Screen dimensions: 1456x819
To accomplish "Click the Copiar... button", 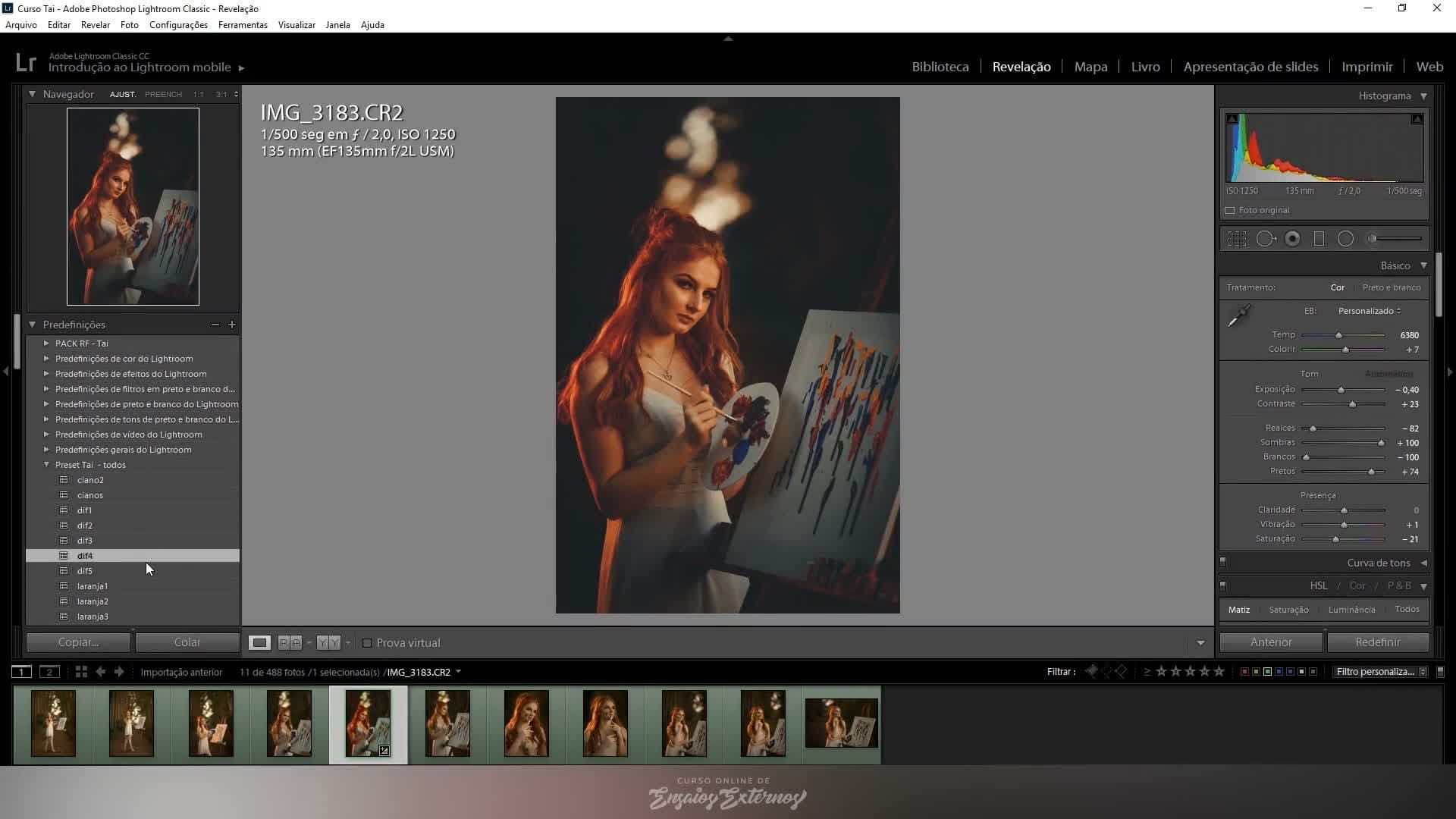I will point(79,642).
